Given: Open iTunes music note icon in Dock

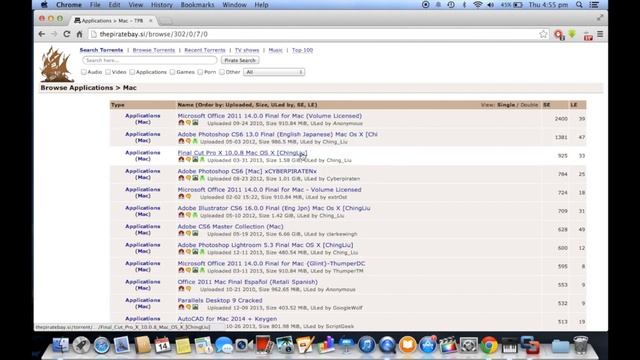Looking at the screenshot, I should (x=367, y=345).
